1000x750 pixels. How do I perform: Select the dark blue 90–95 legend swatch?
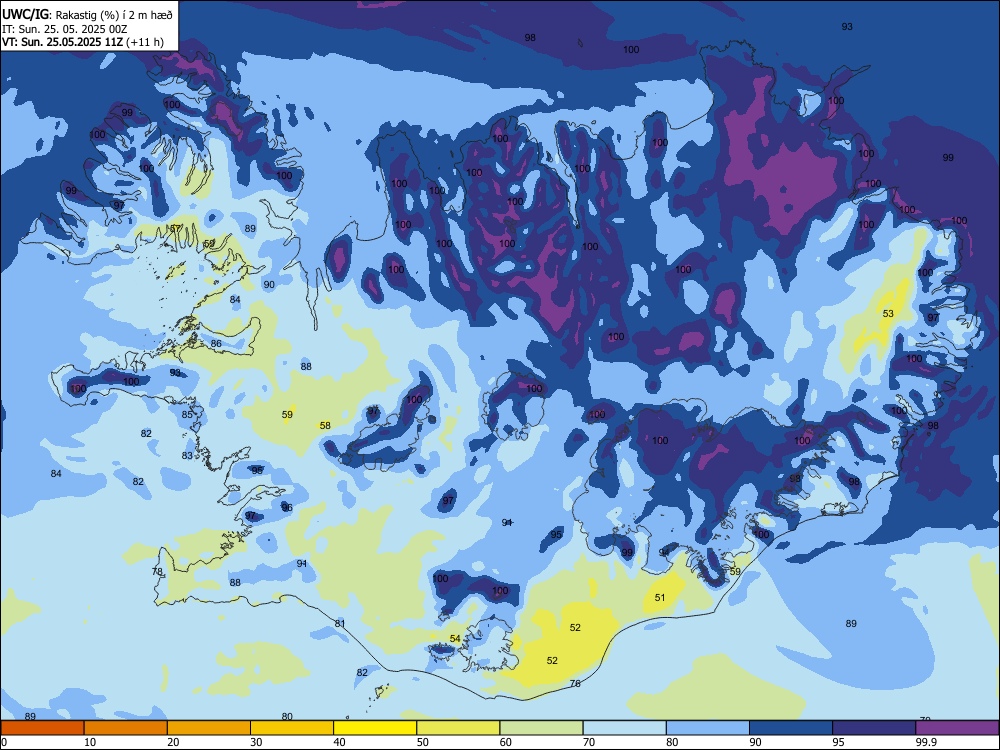tap(791, 728)
